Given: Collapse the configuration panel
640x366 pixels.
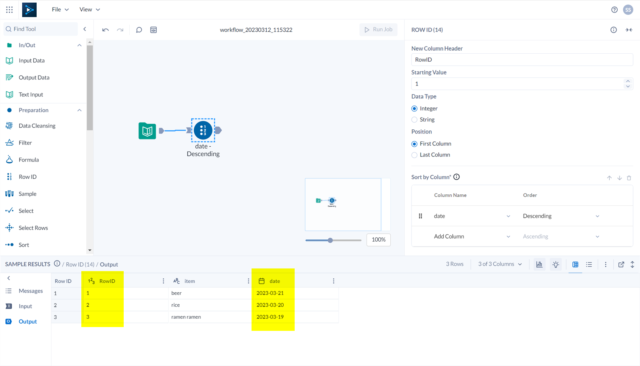Looking at the screenshot, I should 629,30.
